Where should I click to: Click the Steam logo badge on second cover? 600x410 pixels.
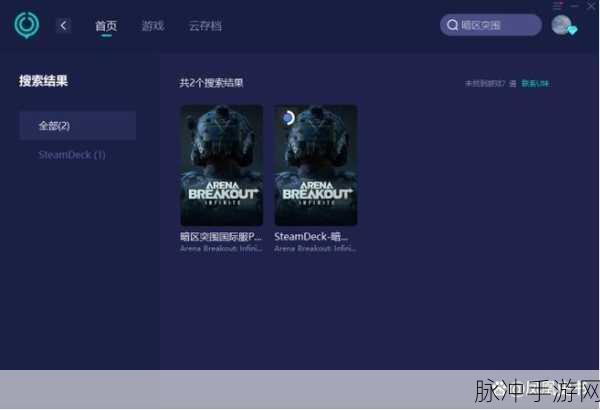(x=288, y=118)
